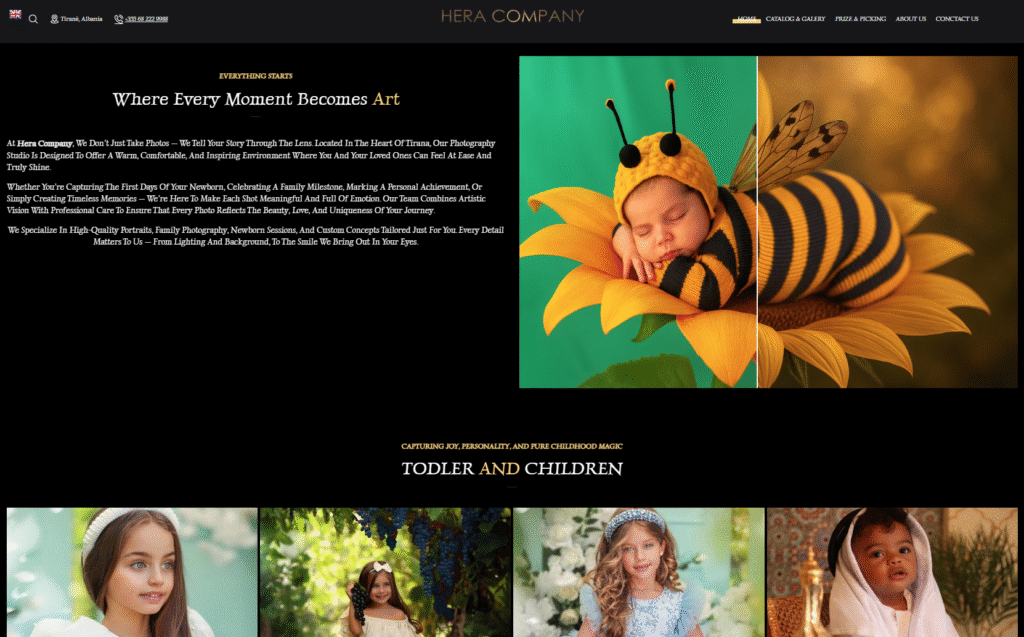
Task: Click the phone number link
Action: 146,19
